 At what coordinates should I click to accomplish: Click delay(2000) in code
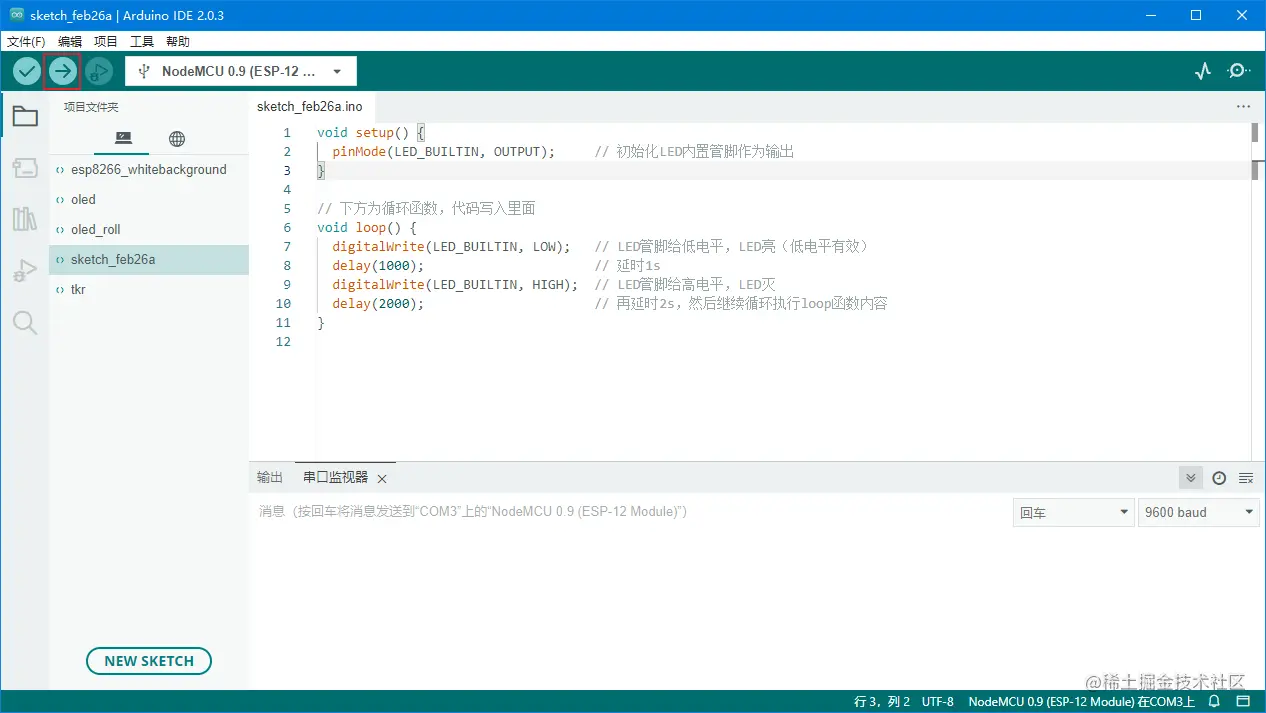pos(378,303)
